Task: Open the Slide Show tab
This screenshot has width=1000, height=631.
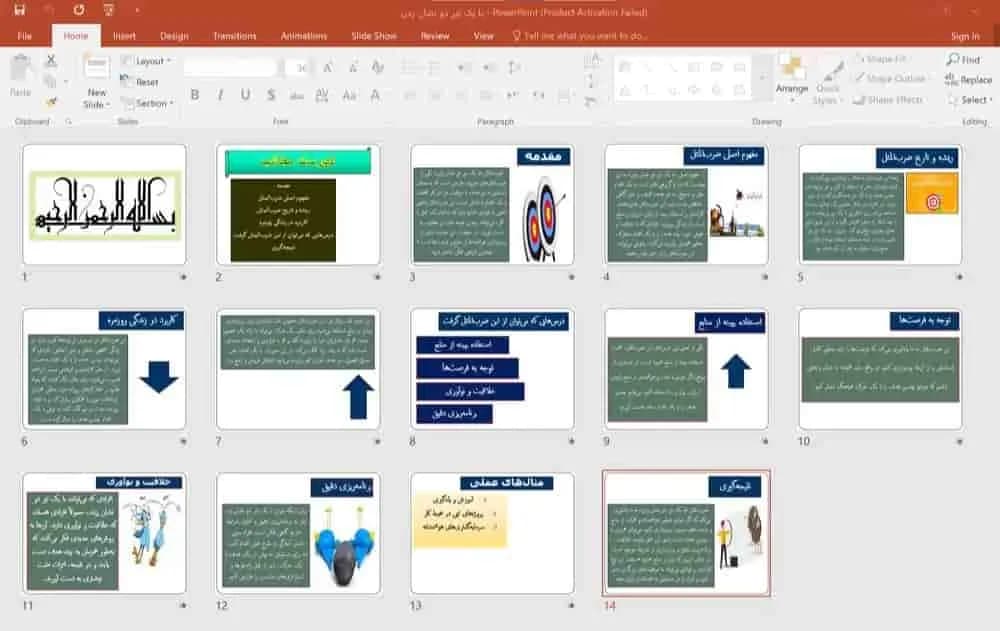Action: (x=374, y=36)
